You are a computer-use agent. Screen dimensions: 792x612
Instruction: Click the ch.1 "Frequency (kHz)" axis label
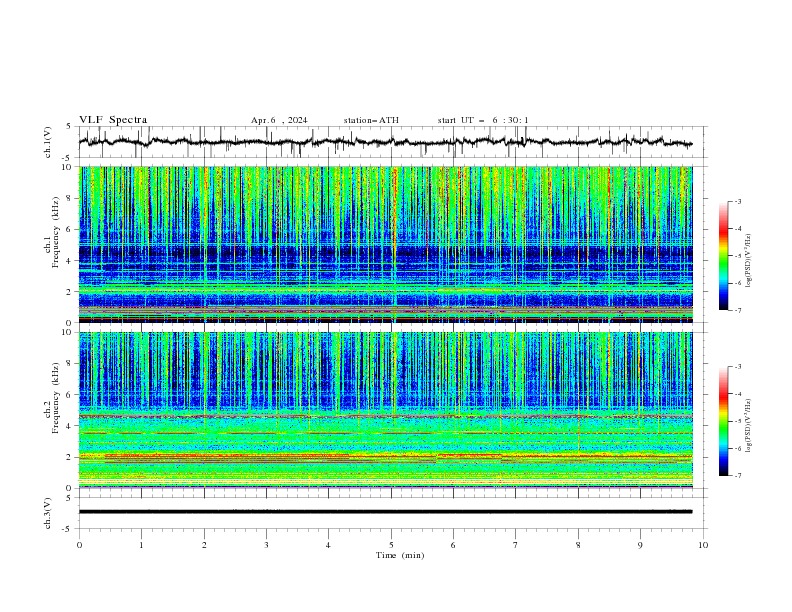click(56, 233)
